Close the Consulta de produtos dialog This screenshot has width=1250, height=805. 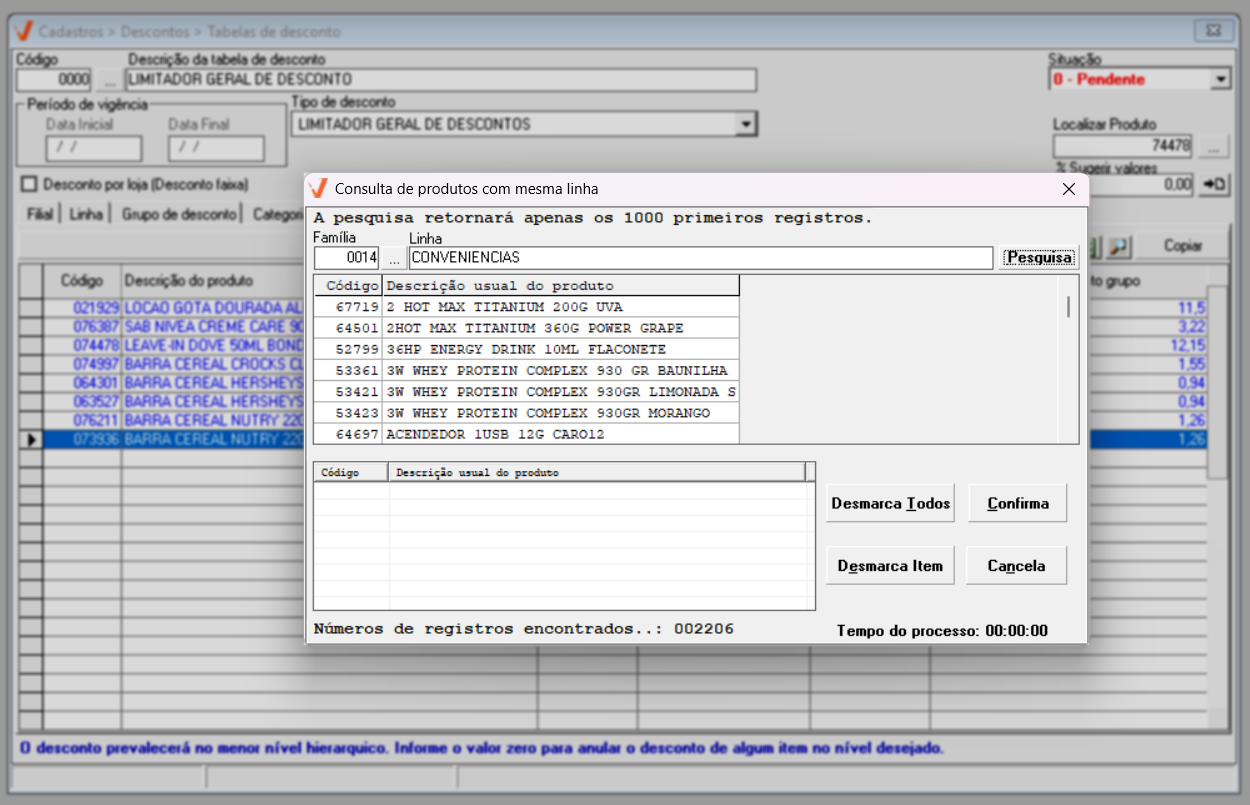[1068, 189]
